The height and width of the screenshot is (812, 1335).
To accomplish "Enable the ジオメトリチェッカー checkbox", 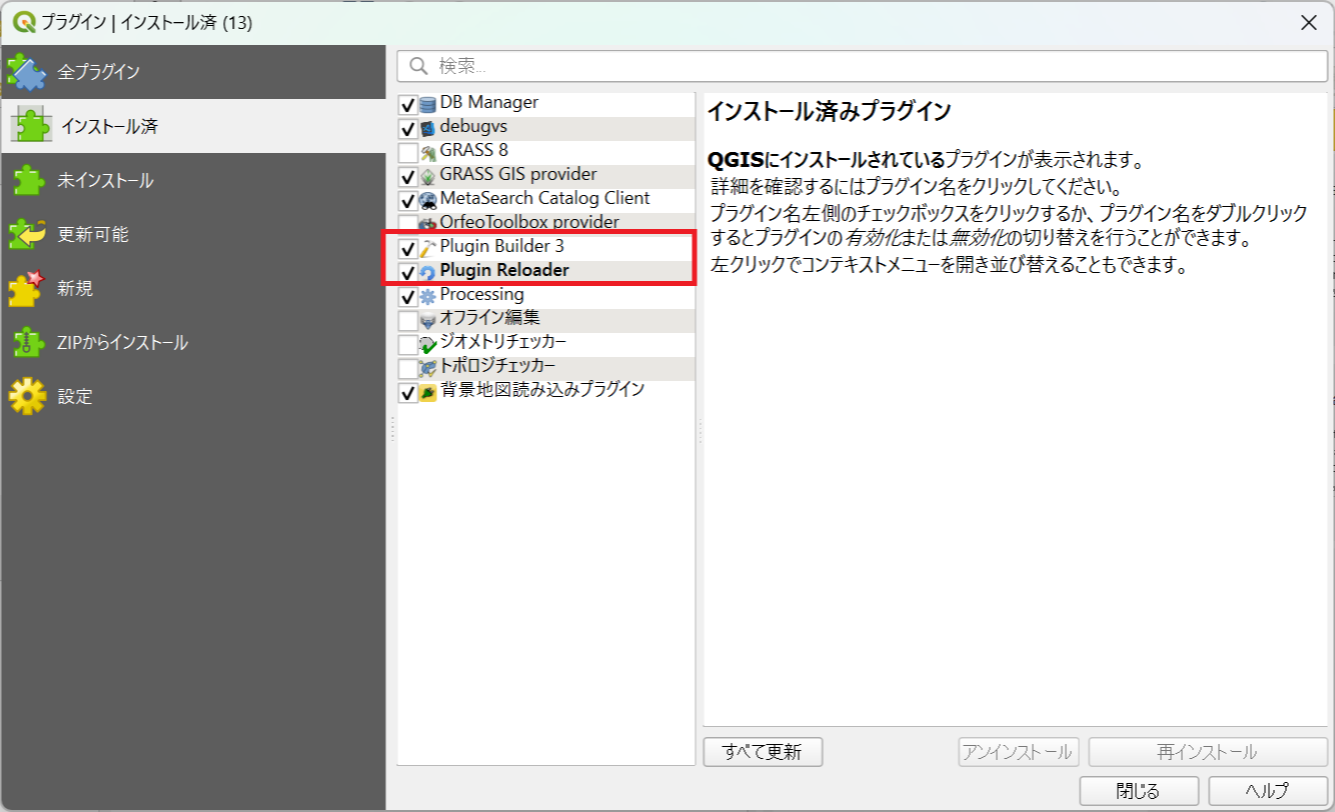I will tap(408, 345).
